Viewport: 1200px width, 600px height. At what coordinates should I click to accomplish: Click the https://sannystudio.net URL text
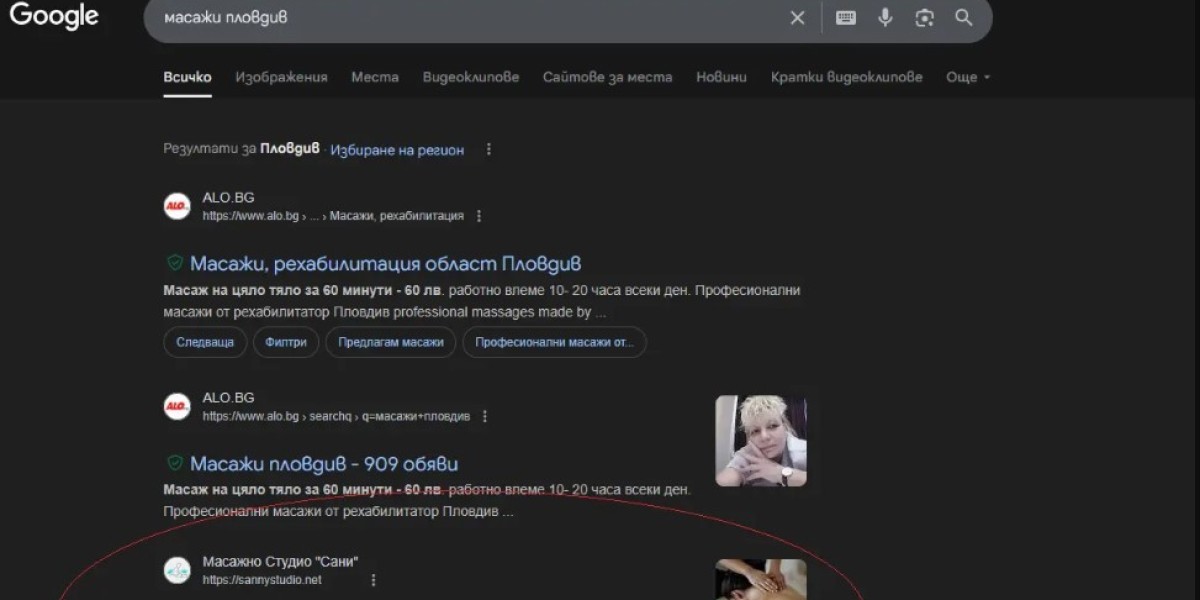click(262, 580)
